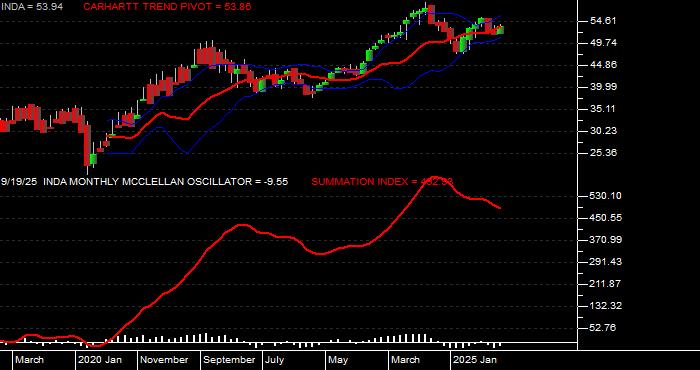Click the 44.86 price axis value
Screen dimensions: 700x370
click(604, 65)
